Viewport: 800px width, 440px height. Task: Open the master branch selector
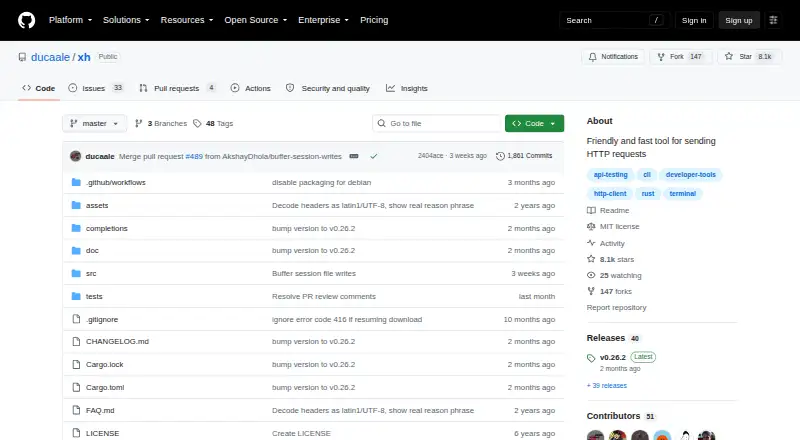coord(94,124)
